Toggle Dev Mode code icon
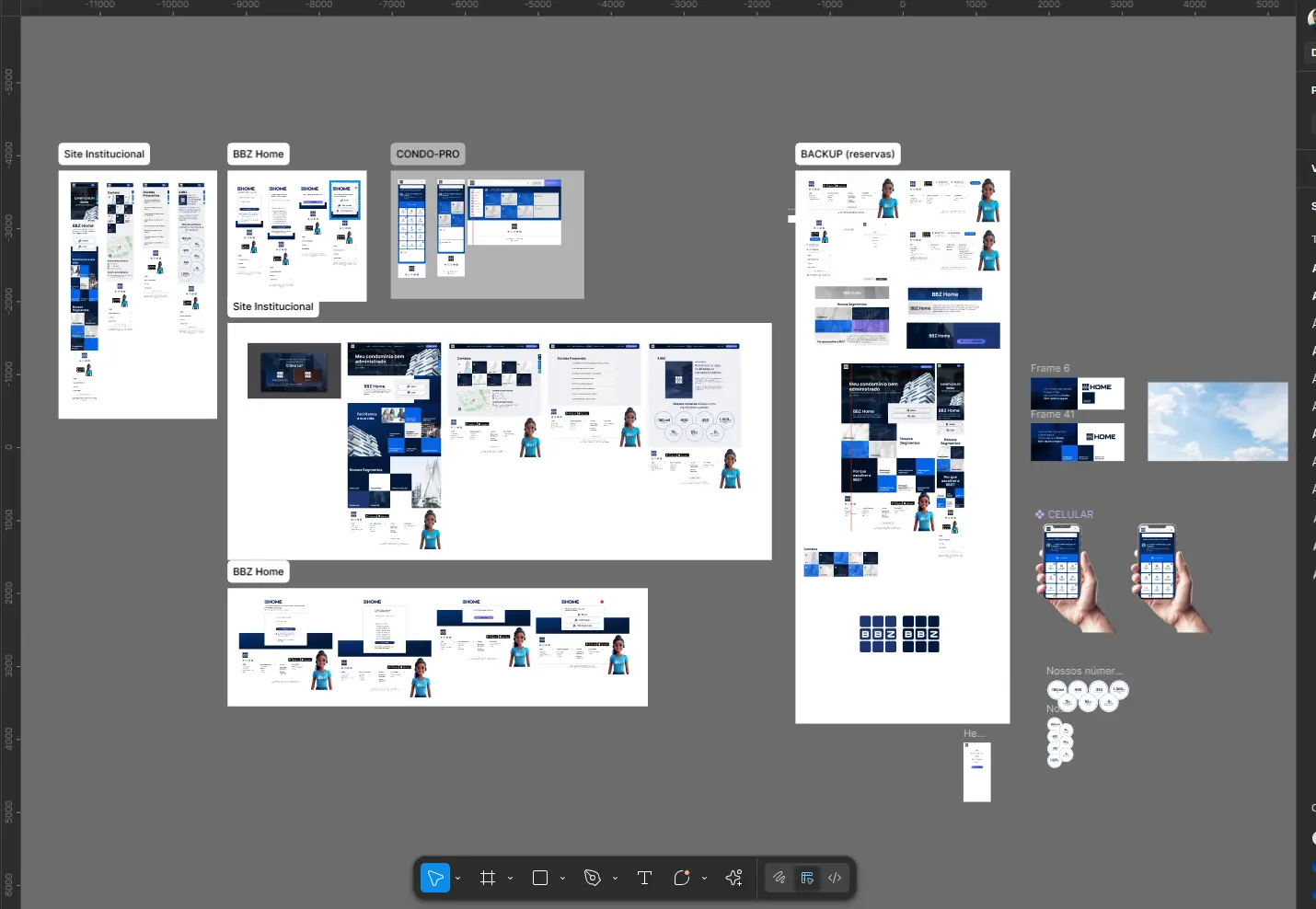This screenshot has height=909, width=1316. [835, 878]
